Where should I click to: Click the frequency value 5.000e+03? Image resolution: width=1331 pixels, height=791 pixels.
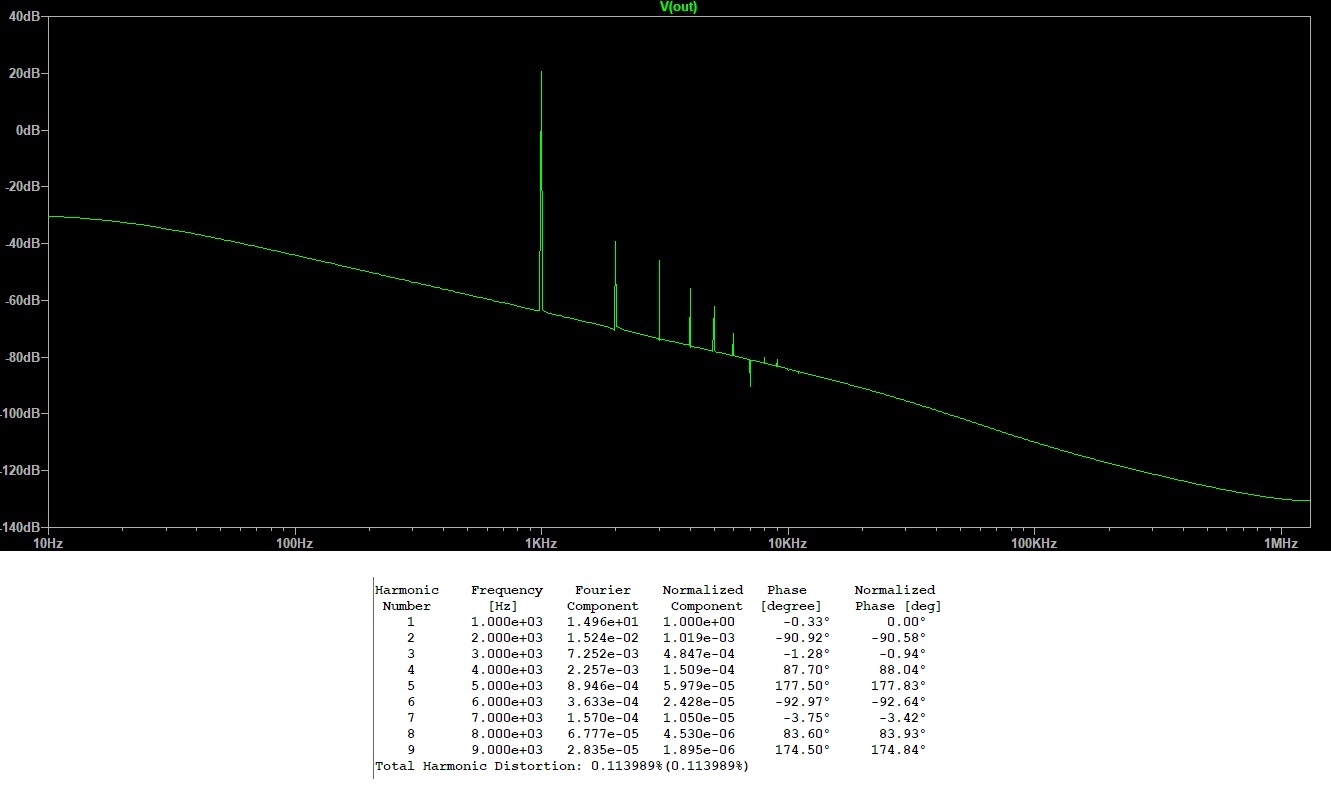tap(507, 686)
